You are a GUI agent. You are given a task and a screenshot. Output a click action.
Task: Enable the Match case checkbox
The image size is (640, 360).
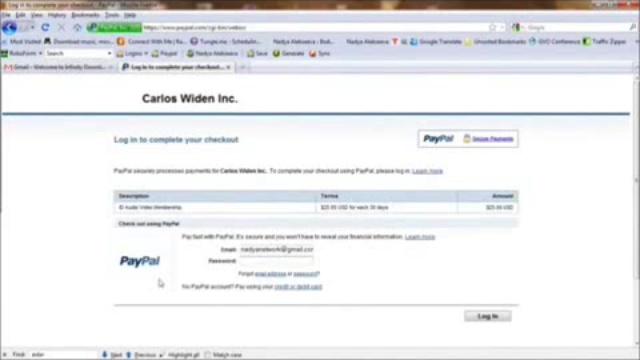pos(208,355)
